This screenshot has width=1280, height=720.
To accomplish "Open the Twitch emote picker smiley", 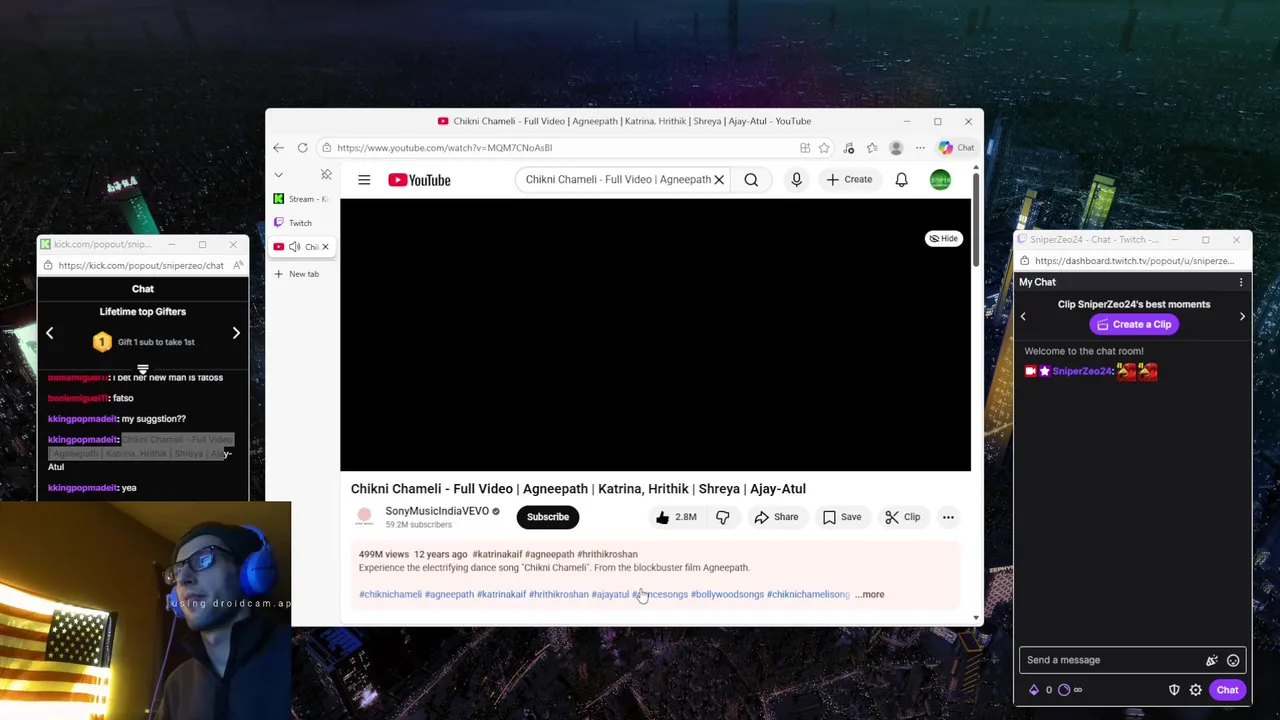I will pyautogui.click(x=1233, y=660).
